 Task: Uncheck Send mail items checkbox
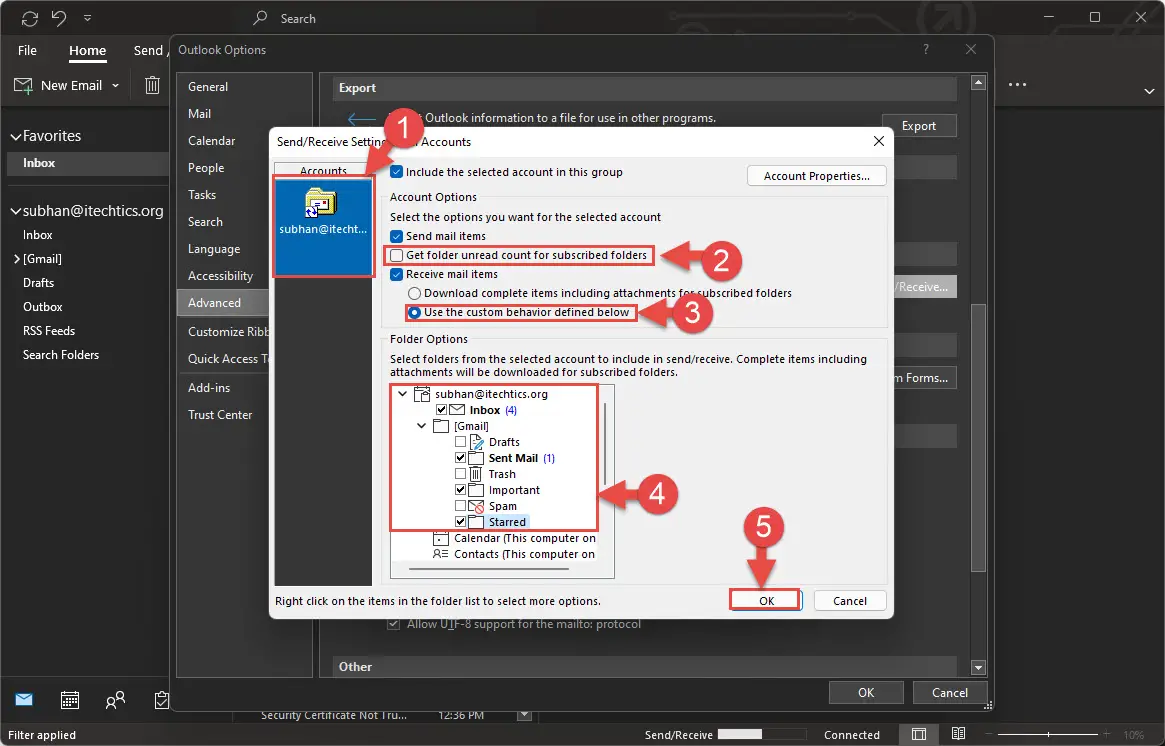397,236
